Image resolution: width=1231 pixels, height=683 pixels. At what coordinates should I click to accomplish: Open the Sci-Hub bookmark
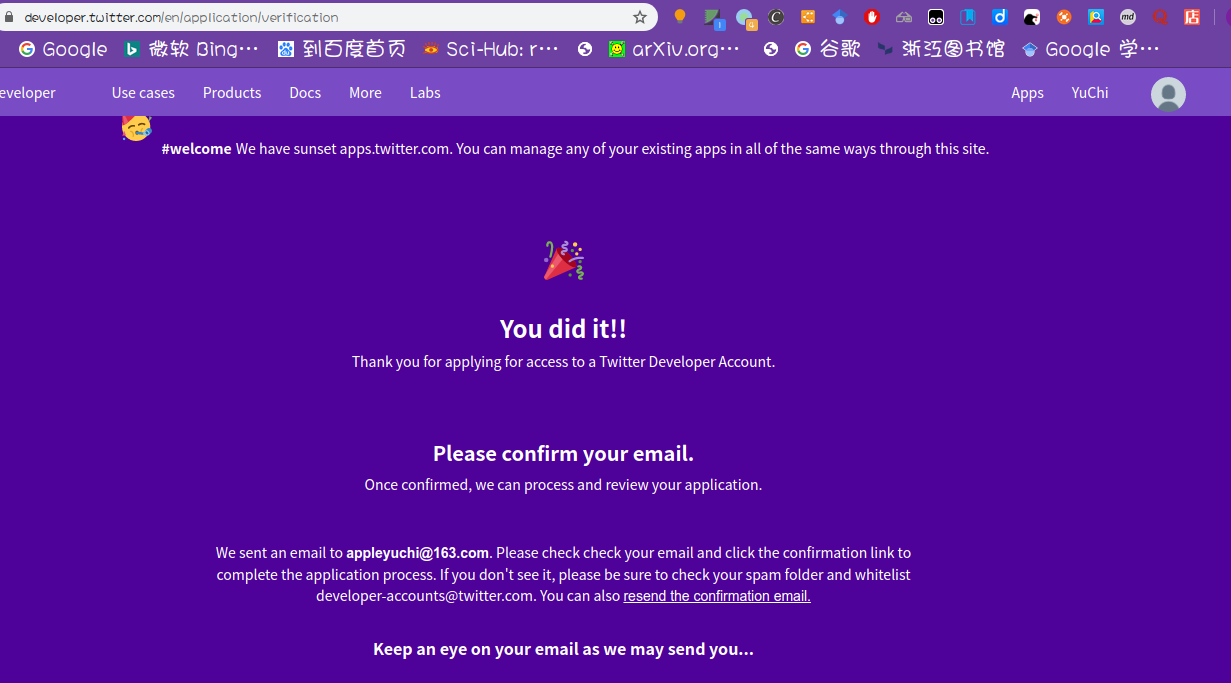point(491,49)
